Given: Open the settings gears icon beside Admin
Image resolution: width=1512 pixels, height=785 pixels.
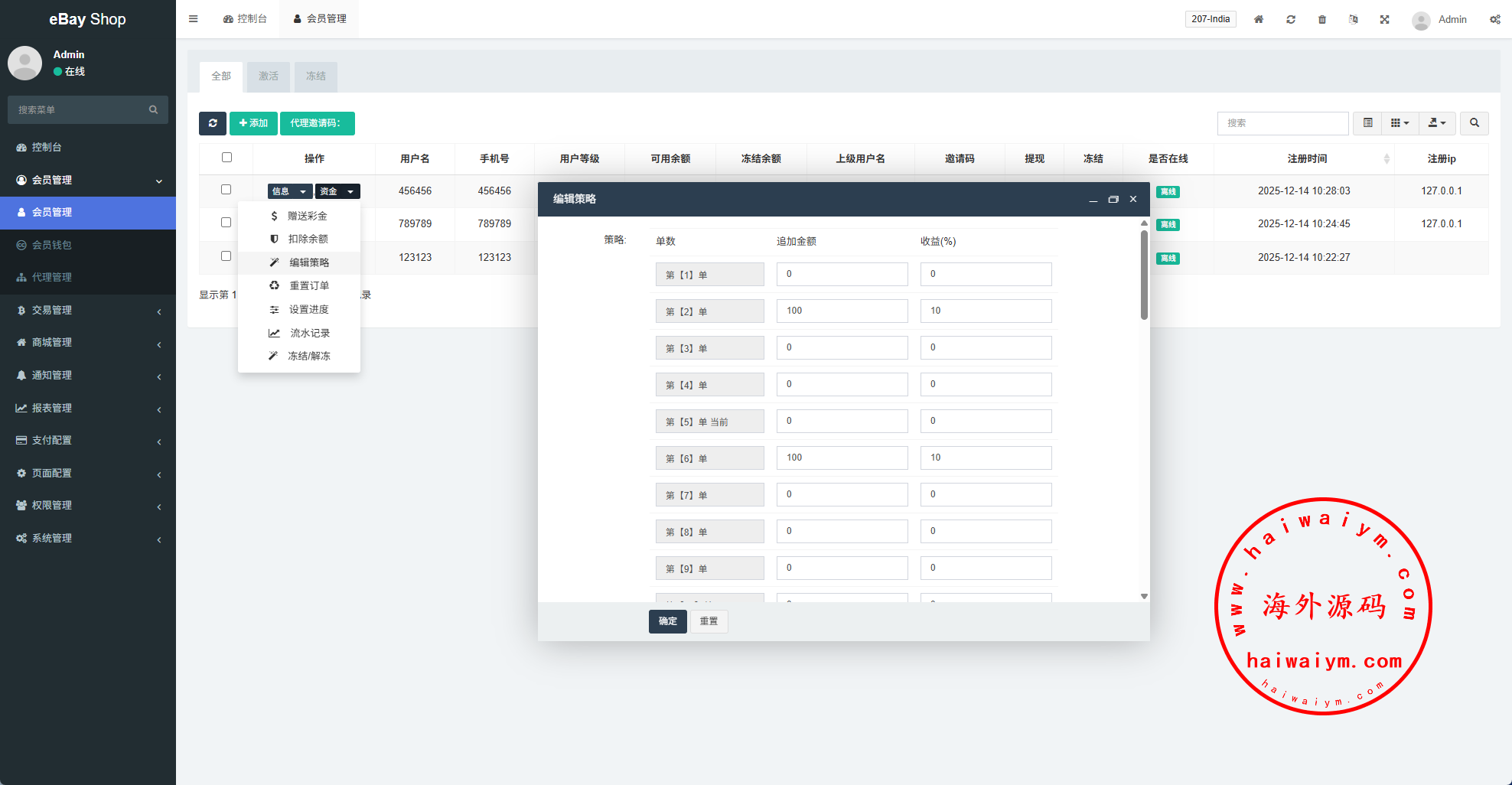Looking at the screenshot, I should click(x=1494, y=19).
